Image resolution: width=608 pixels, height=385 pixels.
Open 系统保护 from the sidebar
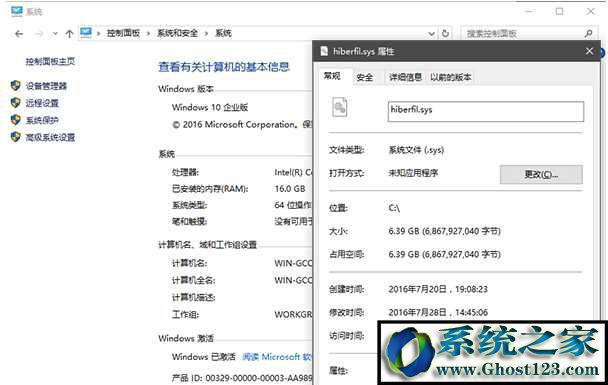point(42,120)
